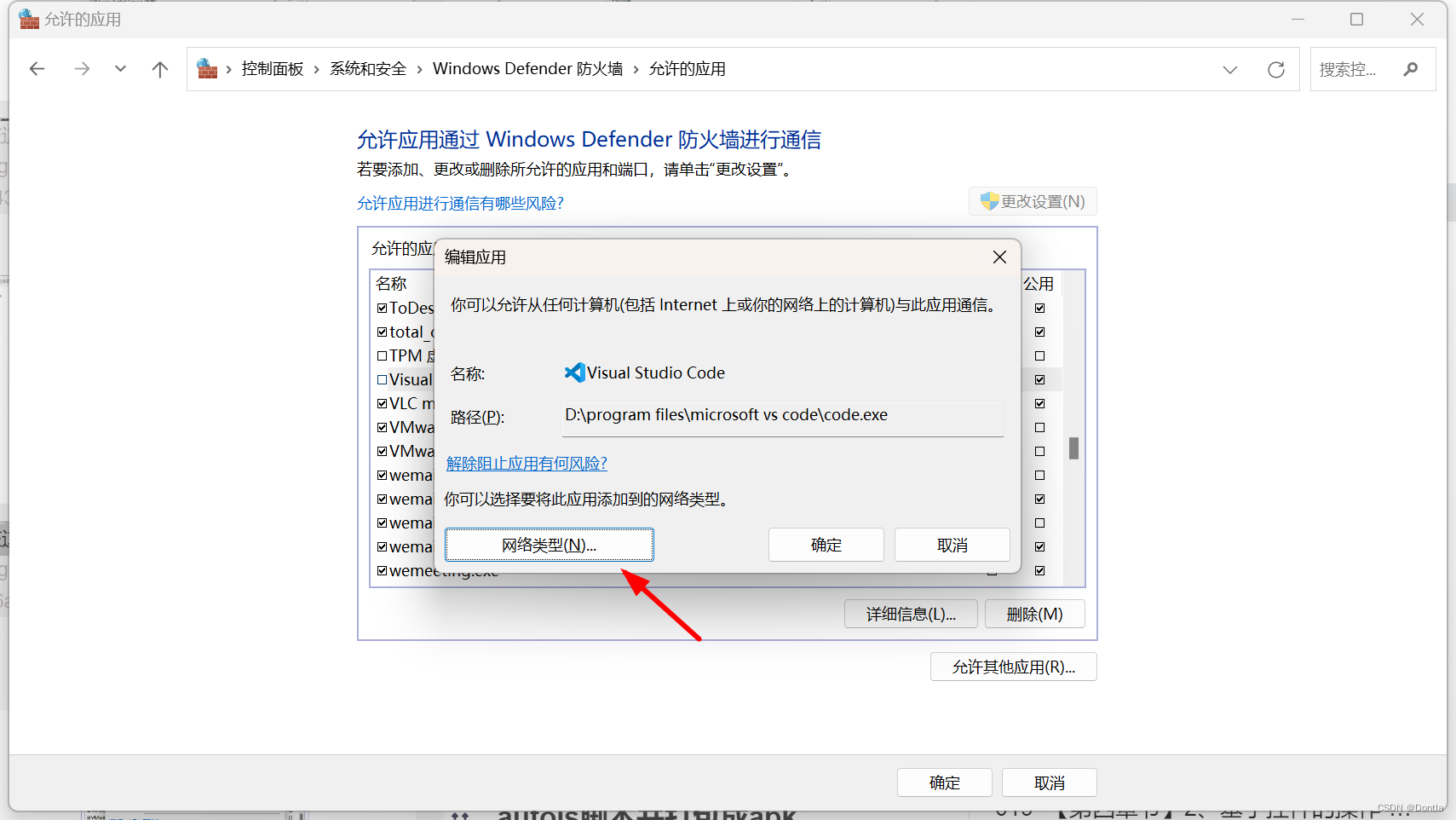
Task: Click the app list scrollbar thumb
Action: click(x=1073, y=448)
